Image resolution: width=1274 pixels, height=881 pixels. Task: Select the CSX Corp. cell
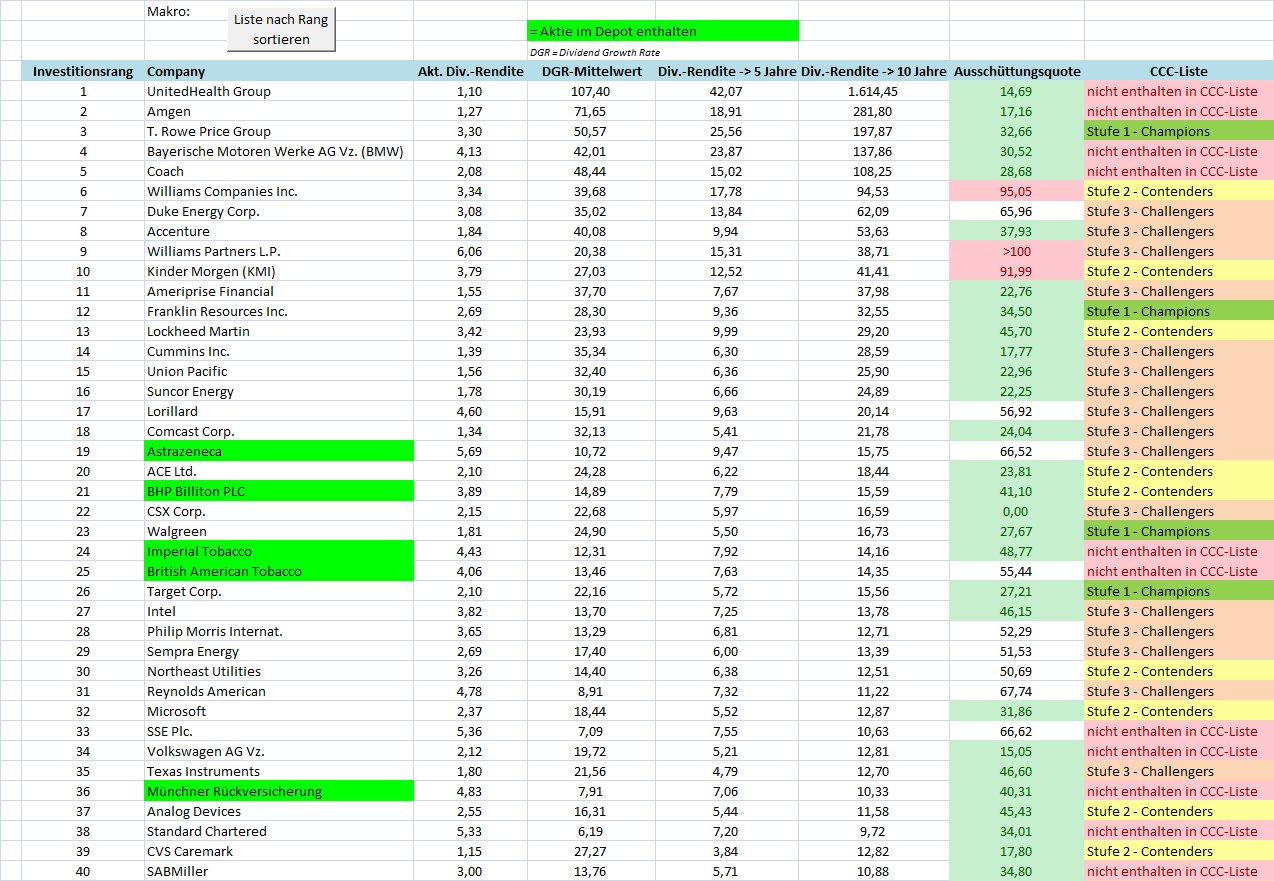point(279,511)
